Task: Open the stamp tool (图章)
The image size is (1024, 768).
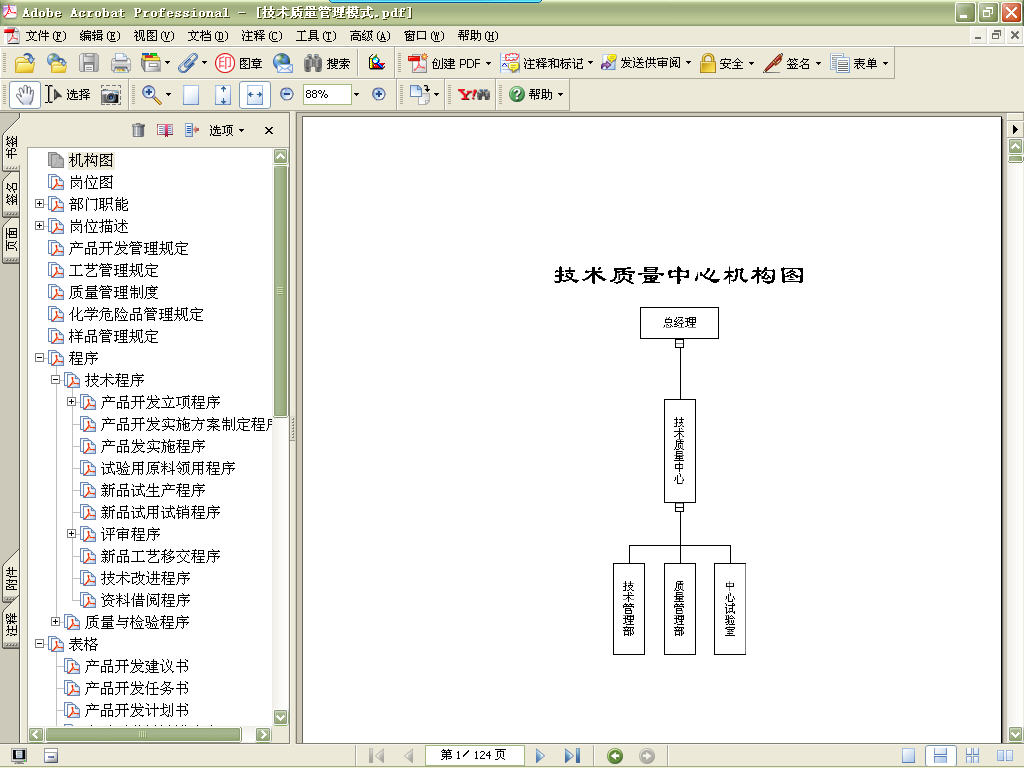Action: 239,63
